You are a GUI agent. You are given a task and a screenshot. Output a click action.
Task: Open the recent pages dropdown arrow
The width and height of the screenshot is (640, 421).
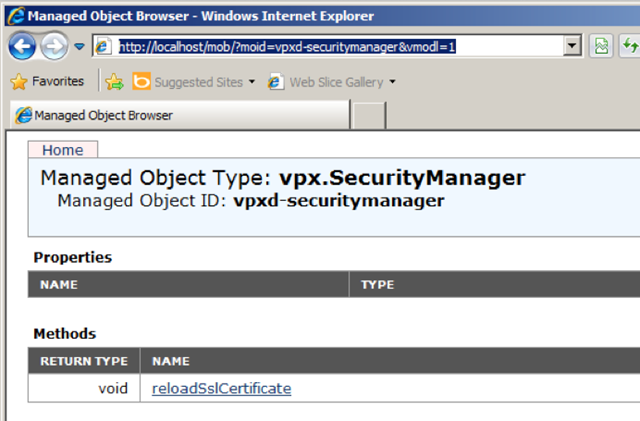click(80, 47)
